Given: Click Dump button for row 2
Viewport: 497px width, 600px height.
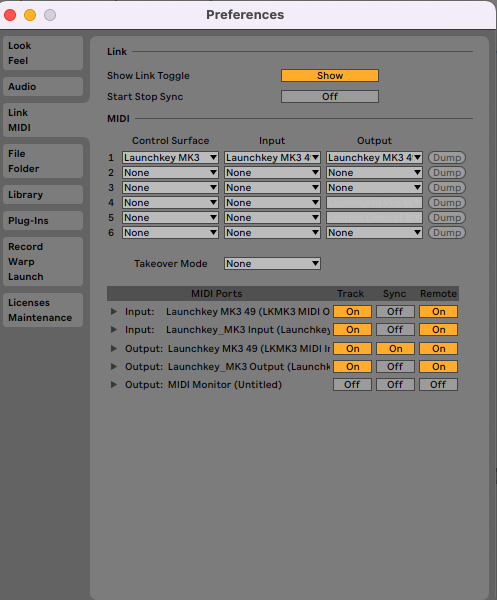Looking at the screenshot, I should click(446, 173).
